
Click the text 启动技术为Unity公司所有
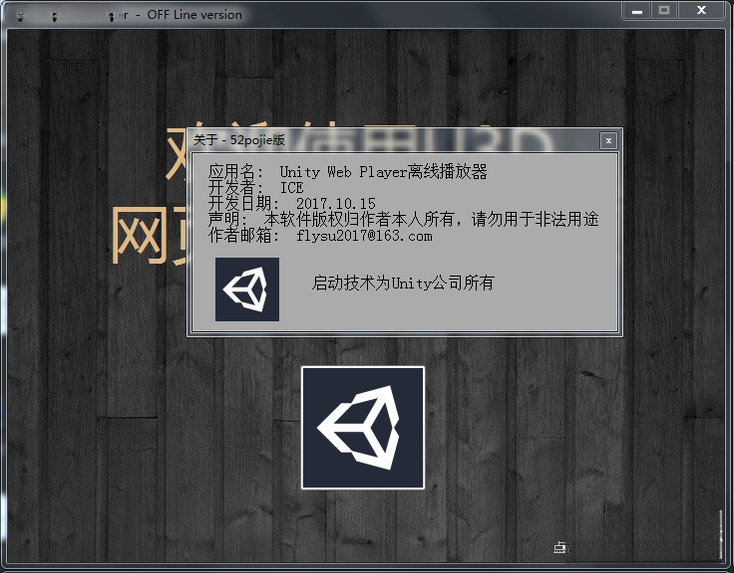[403, 283]
